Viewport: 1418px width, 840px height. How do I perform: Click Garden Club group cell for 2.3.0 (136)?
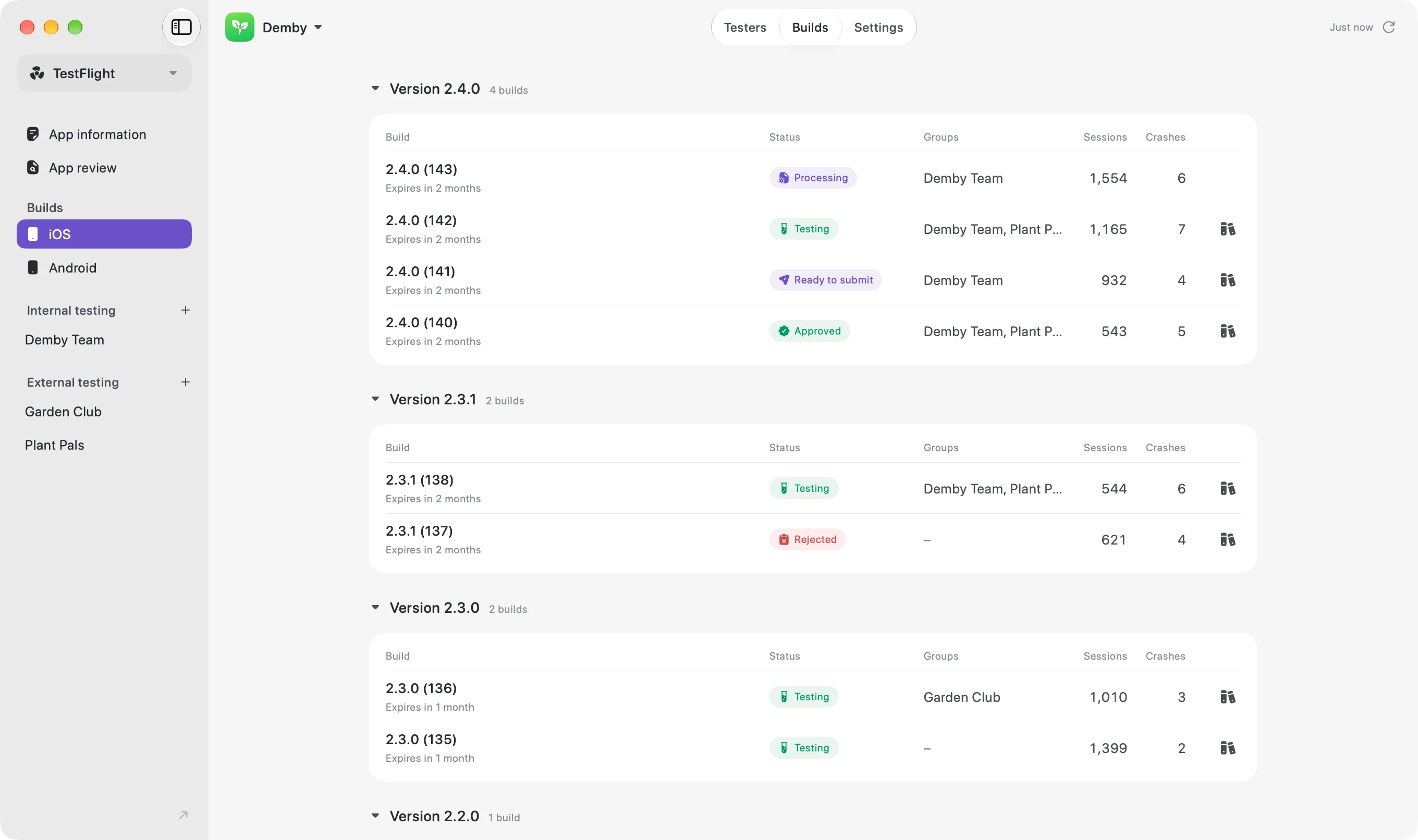pos(961,697)
